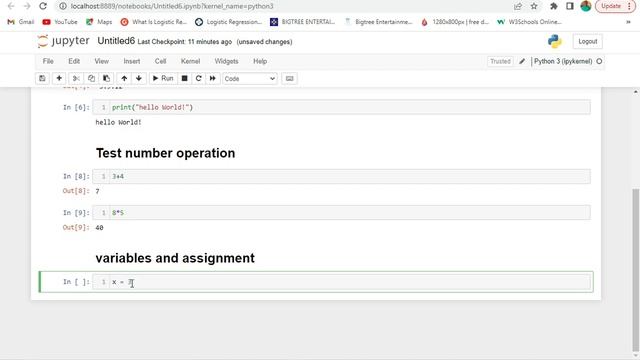Click the kernel idle circle indicator
This screenshot has height=360, width=640.
tap(599, 61)
